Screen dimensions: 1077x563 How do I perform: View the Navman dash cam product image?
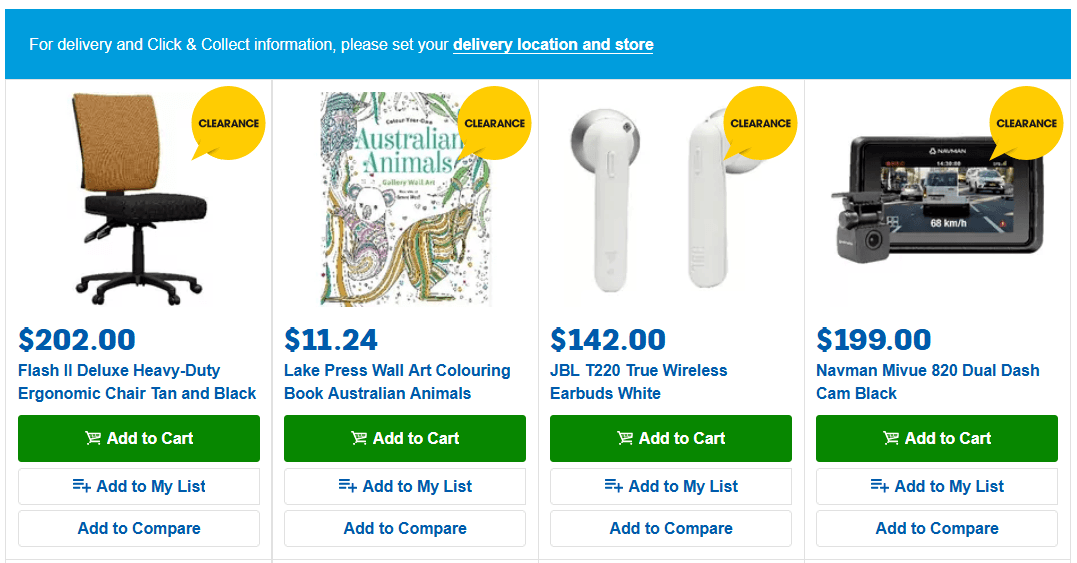[936, 200]
